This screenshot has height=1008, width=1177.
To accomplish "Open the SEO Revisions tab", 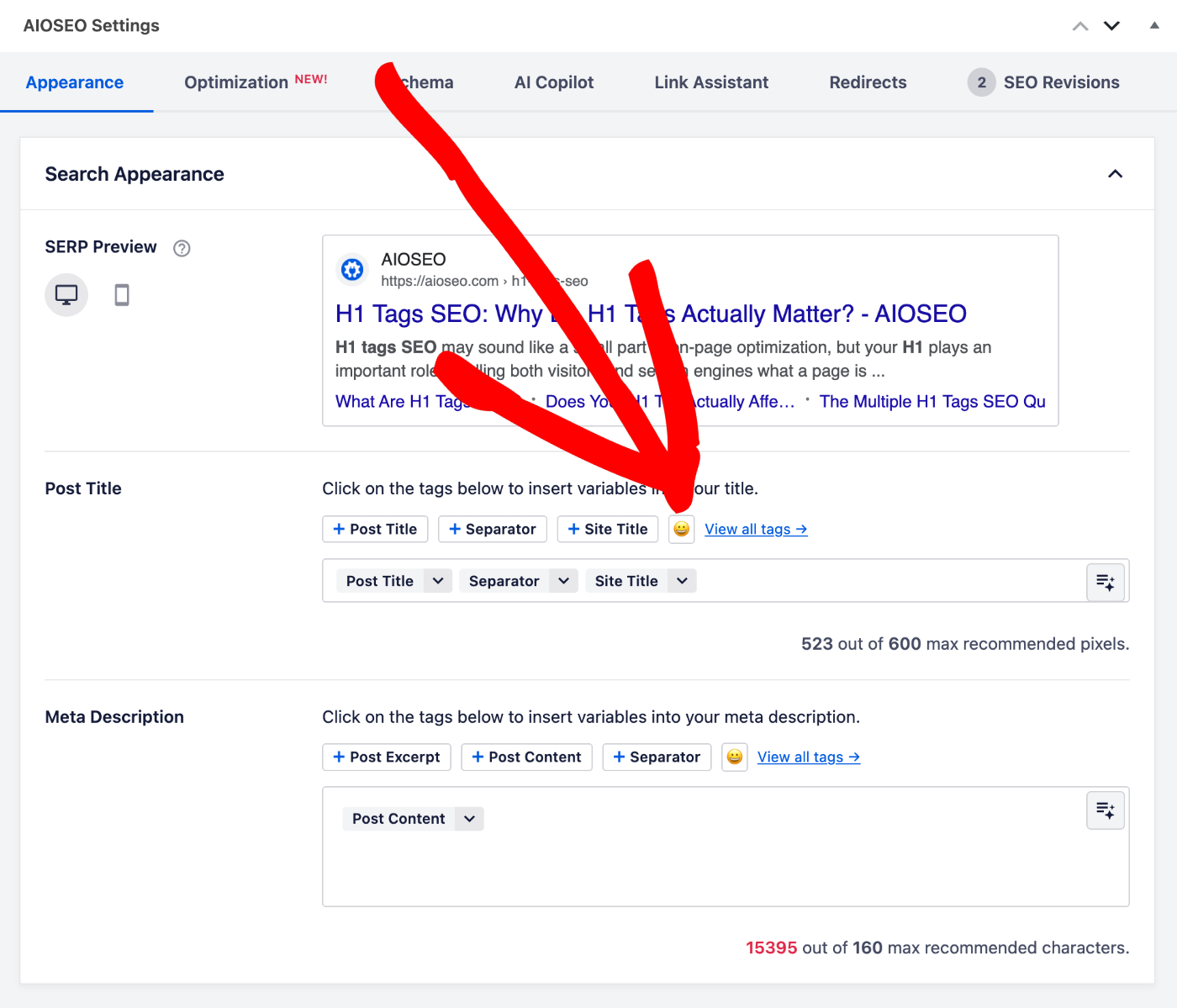I will tap(1043, 82).
